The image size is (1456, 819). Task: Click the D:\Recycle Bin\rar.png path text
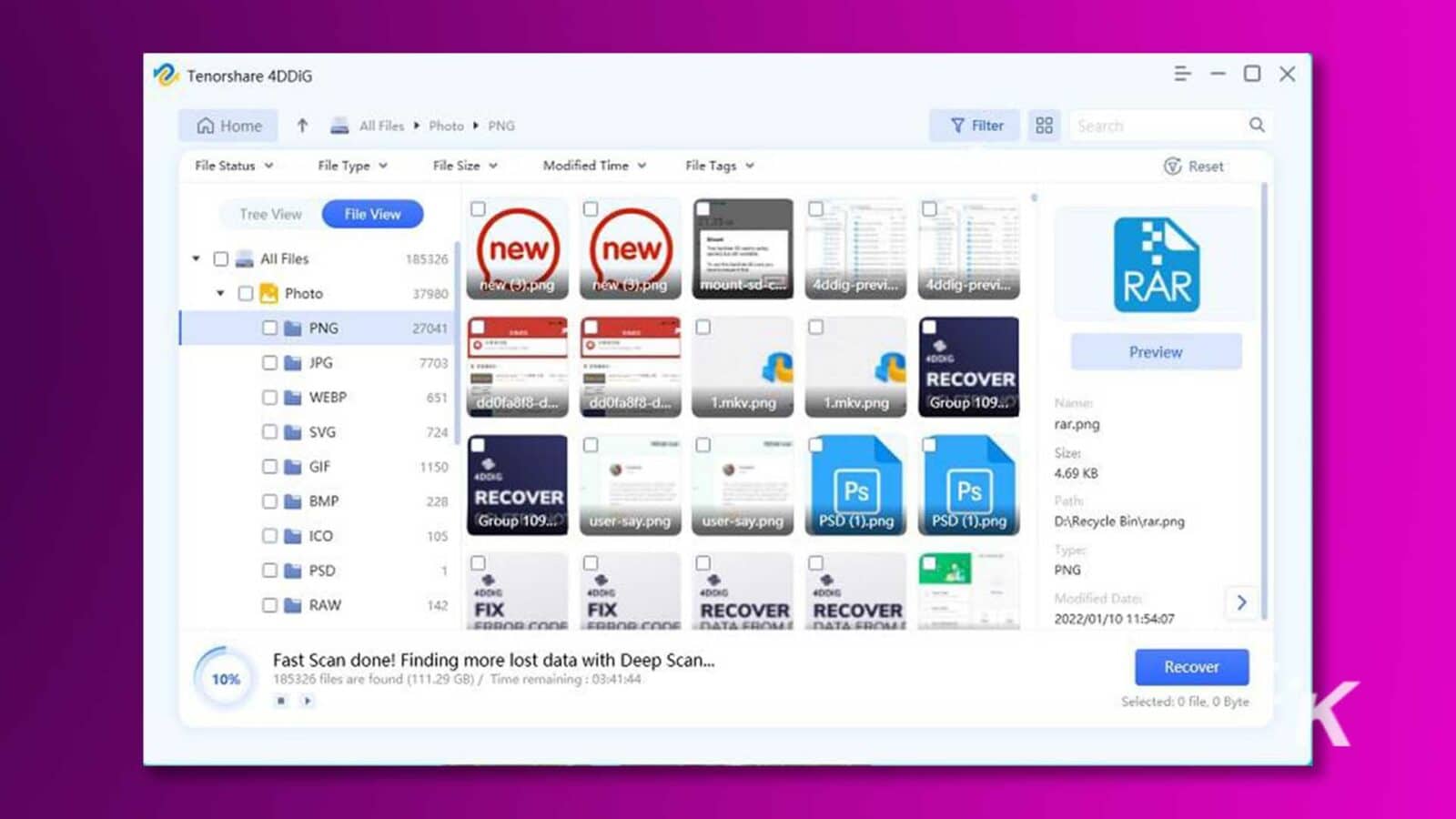coord(1119,521)
